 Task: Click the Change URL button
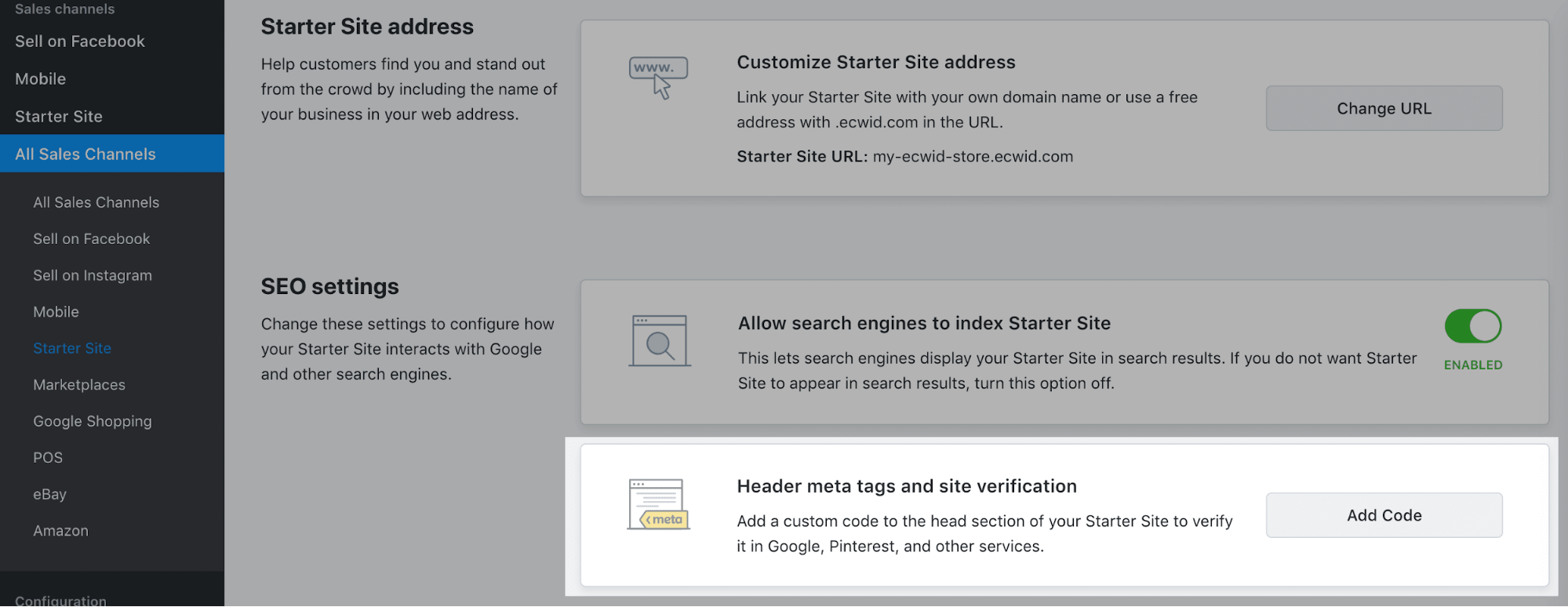tap(1384, 108)
